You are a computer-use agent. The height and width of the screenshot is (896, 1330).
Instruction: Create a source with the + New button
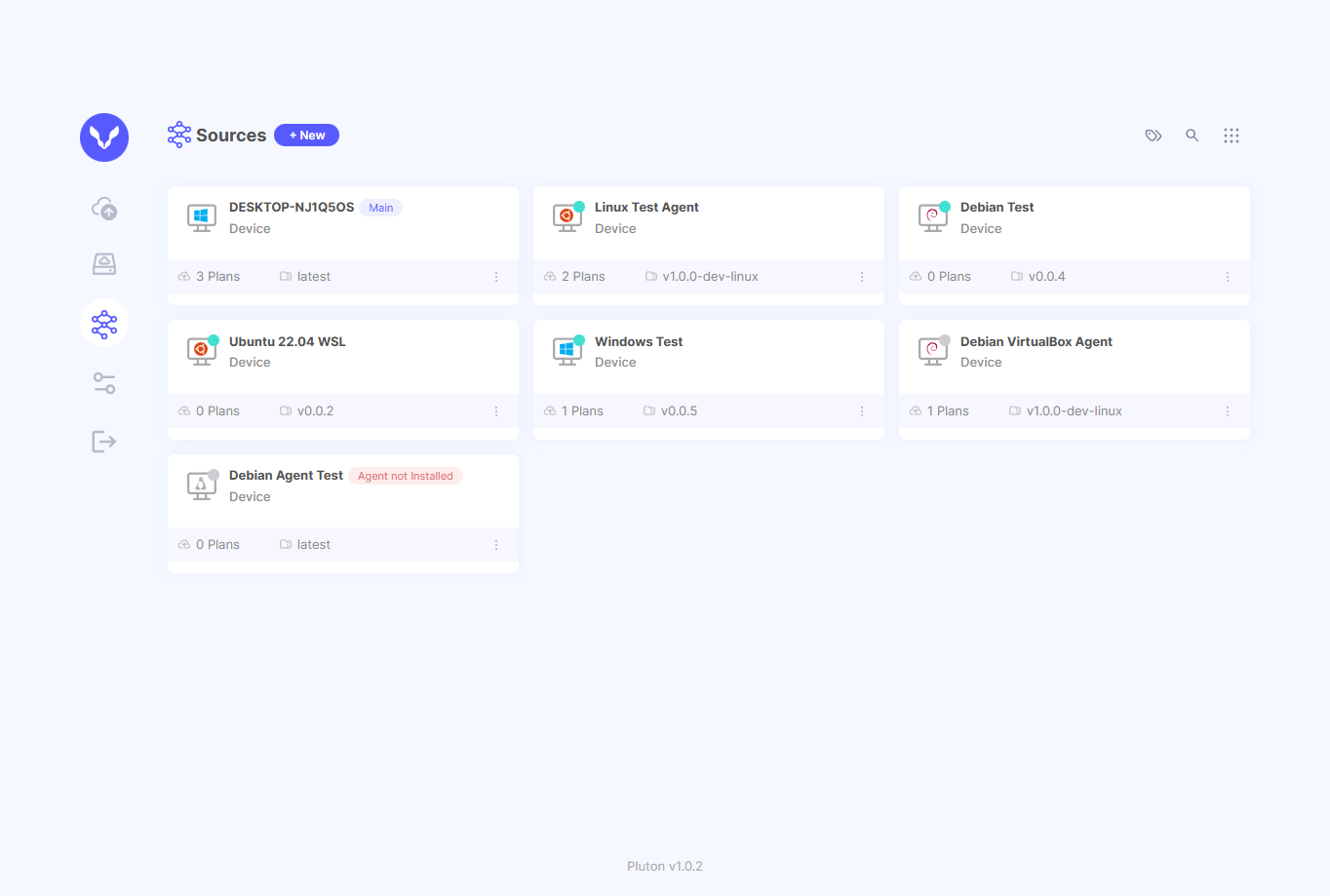click(306, 135)
